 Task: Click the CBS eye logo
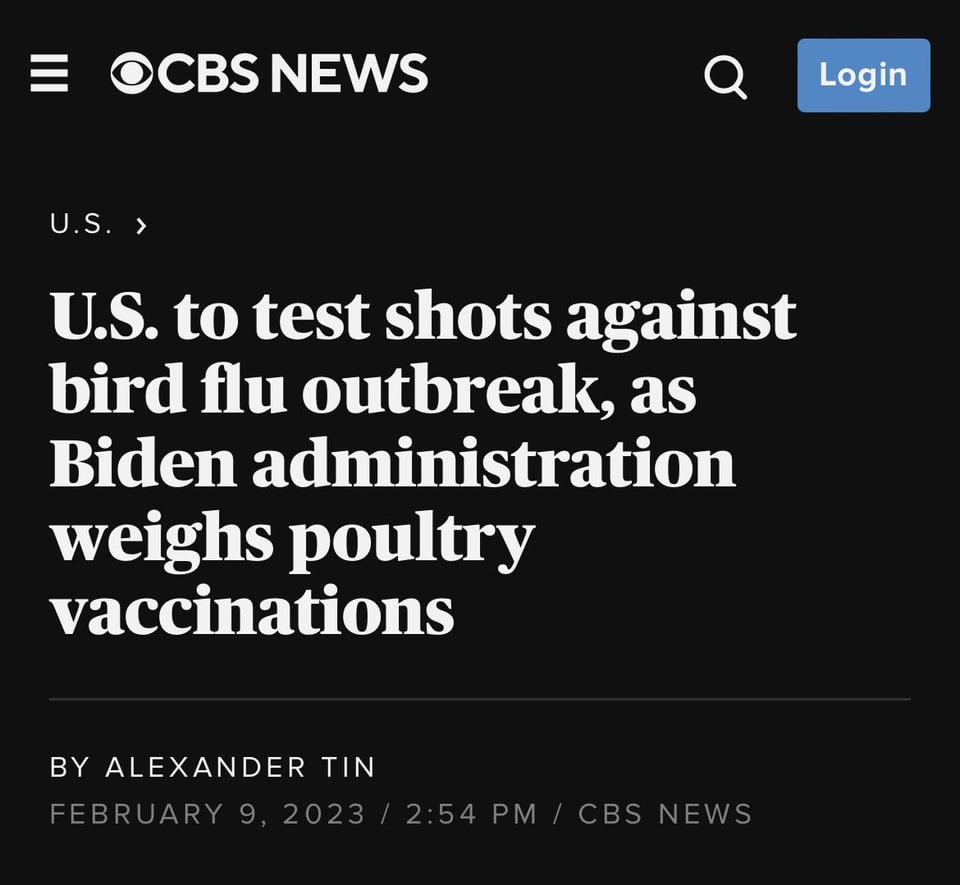tap(132, 73)
